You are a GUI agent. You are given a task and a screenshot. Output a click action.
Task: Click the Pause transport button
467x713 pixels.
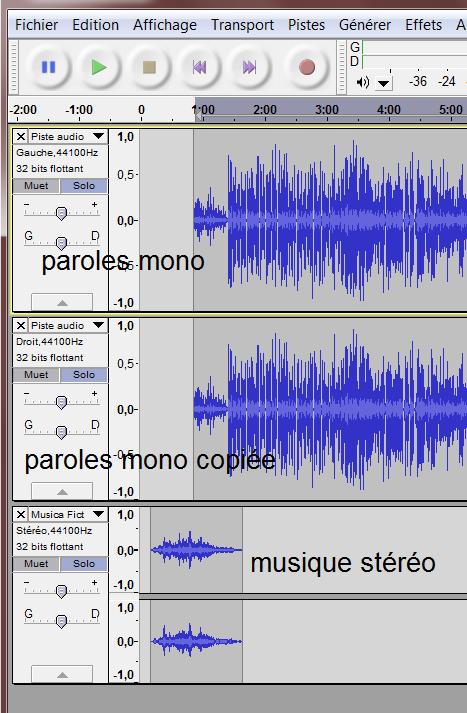click(x=49, y=68)
